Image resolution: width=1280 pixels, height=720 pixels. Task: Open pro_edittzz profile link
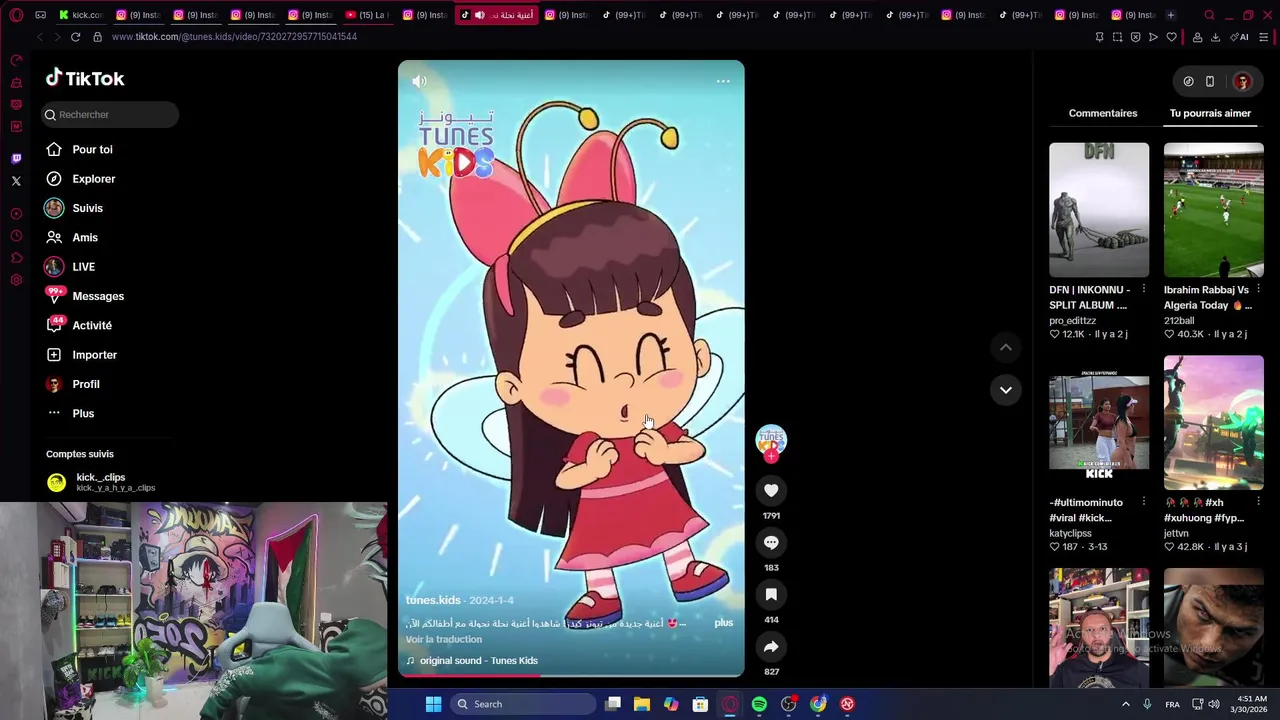1073,321
